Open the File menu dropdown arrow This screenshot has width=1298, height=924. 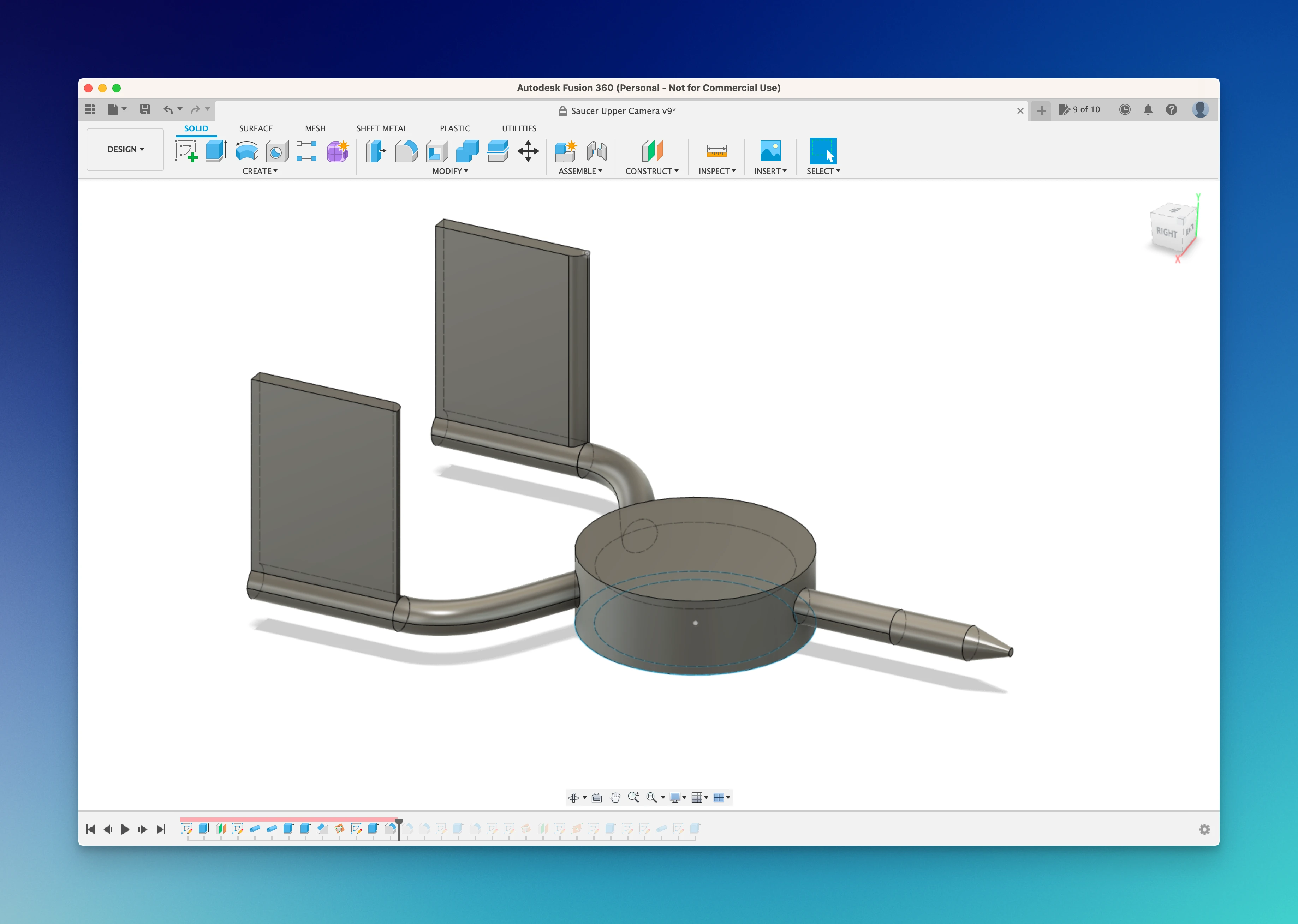tap(124, 109)
